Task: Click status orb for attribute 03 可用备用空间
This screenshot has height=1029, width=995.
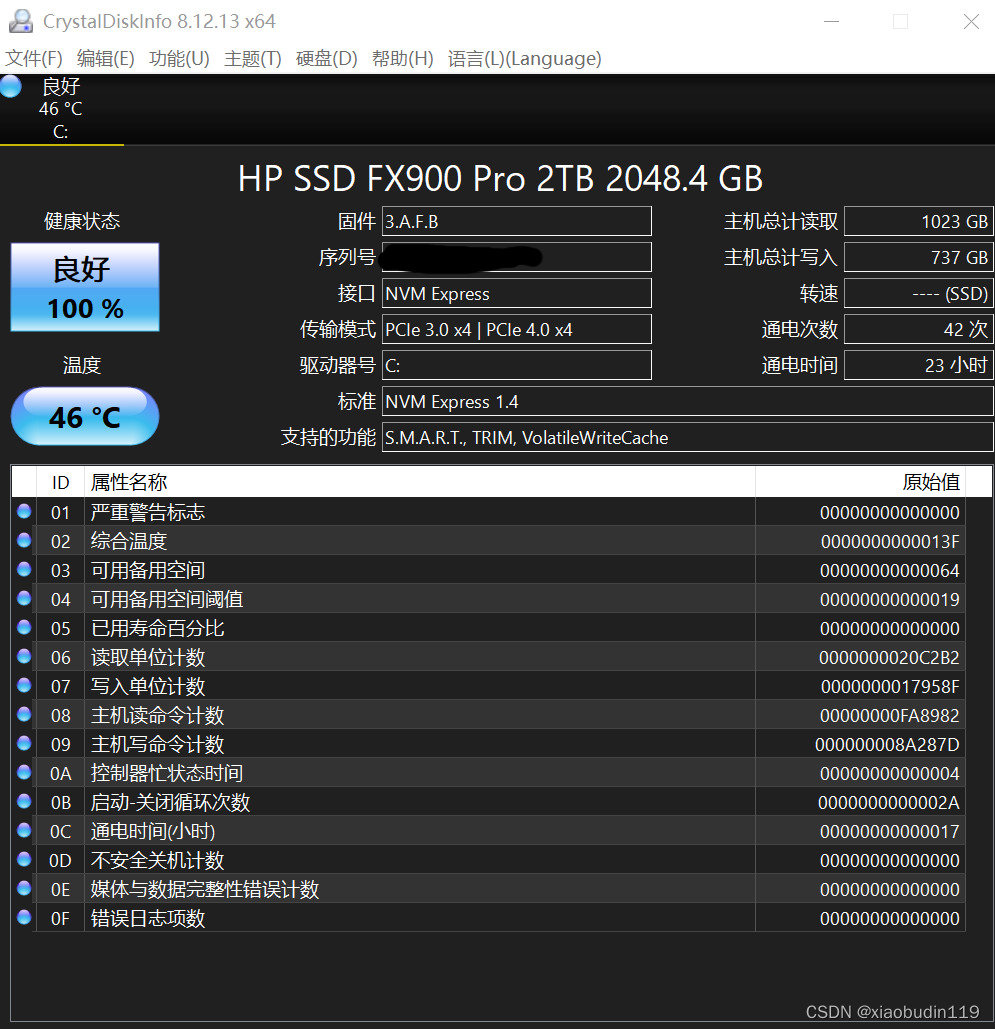Action: pos(24,569)
